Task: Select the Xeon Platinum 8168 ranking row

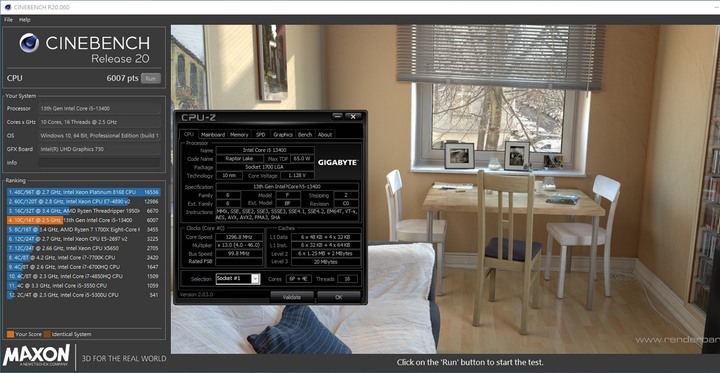Action: [83, 192]
